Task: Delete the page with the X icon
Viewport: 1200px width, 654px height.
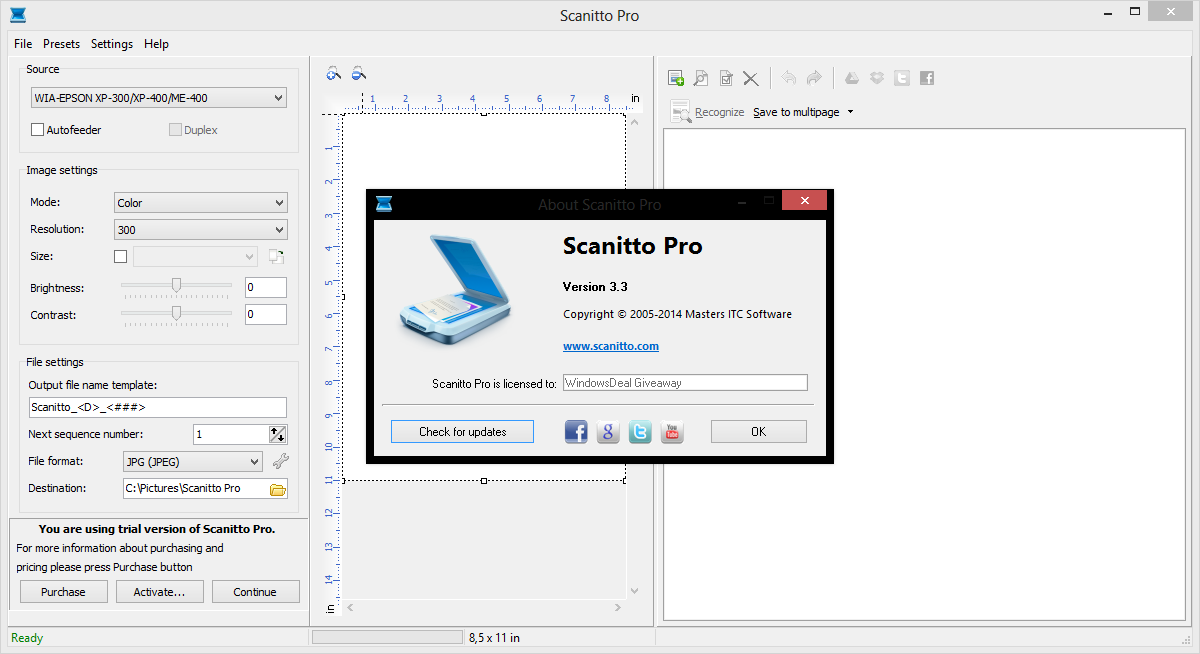Action: (751, 78)
